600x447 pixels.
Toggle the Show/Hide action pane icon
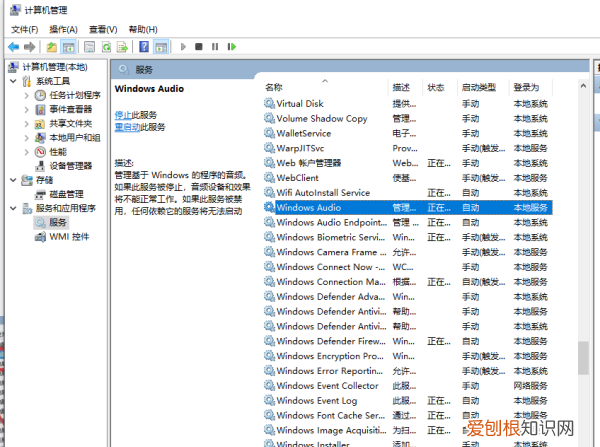coord(161,47)
